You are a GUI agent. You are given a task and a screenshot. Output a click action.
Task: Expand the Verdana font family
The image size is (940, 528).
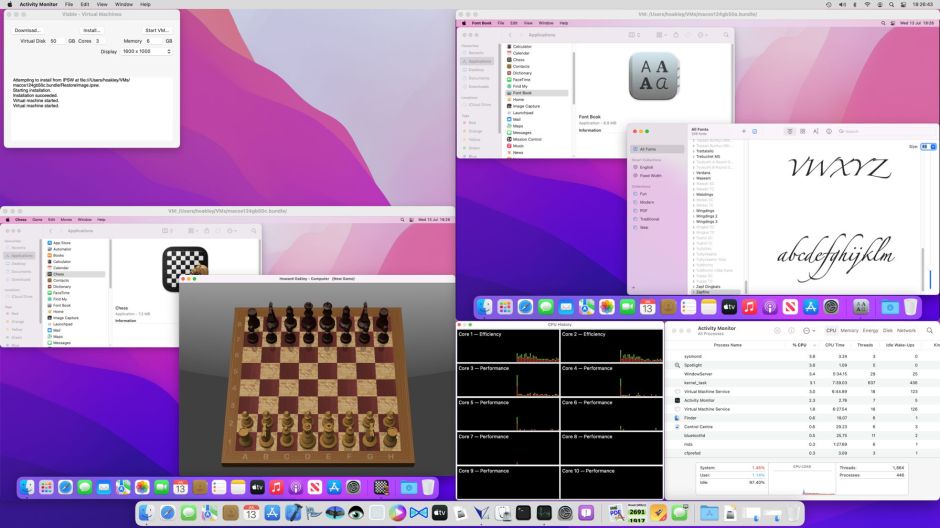[692, 172]
